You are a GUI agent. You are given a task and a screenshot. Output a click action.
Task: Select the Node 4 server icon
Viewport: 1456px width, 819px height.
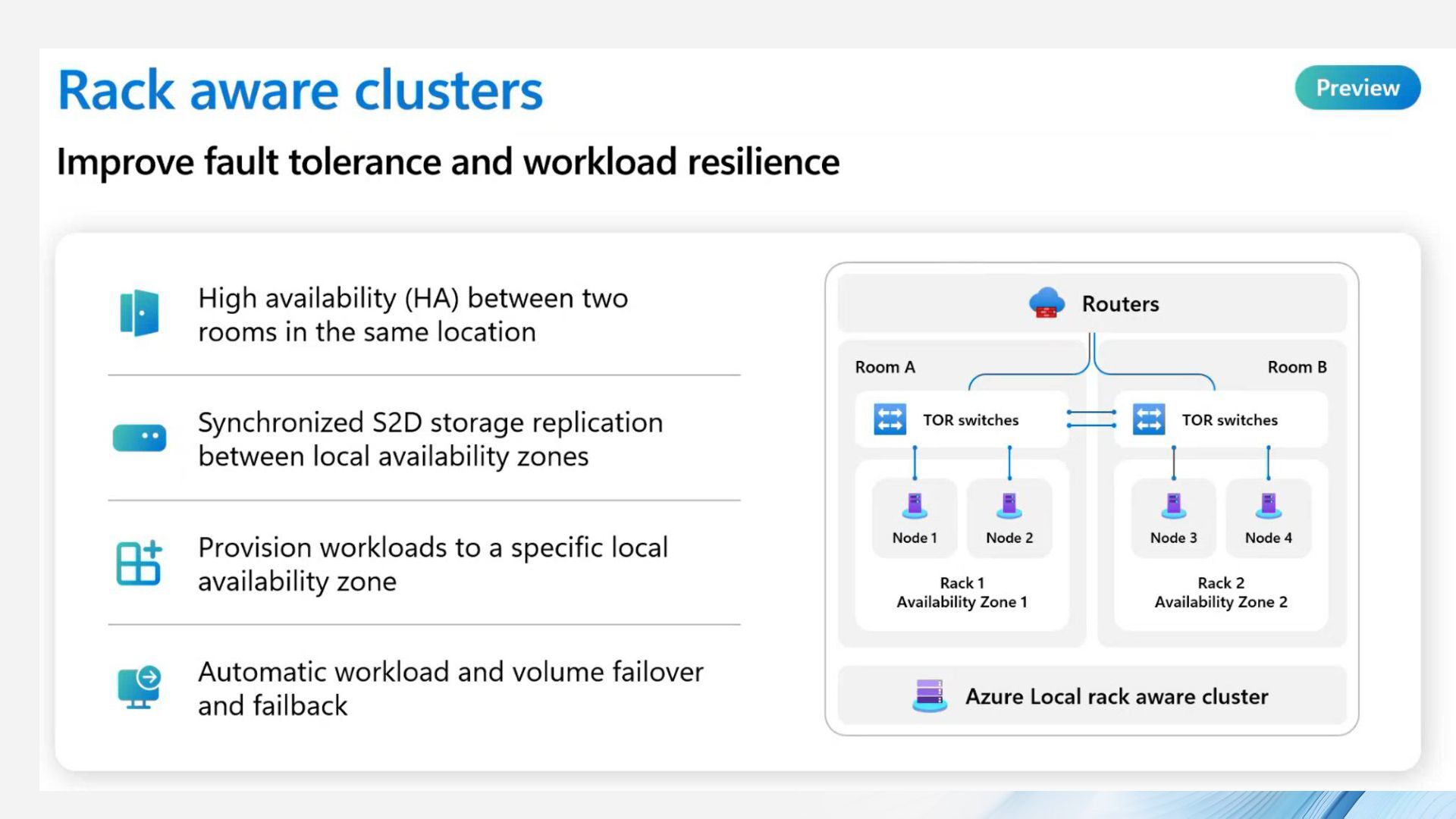tap(1268, 505)
